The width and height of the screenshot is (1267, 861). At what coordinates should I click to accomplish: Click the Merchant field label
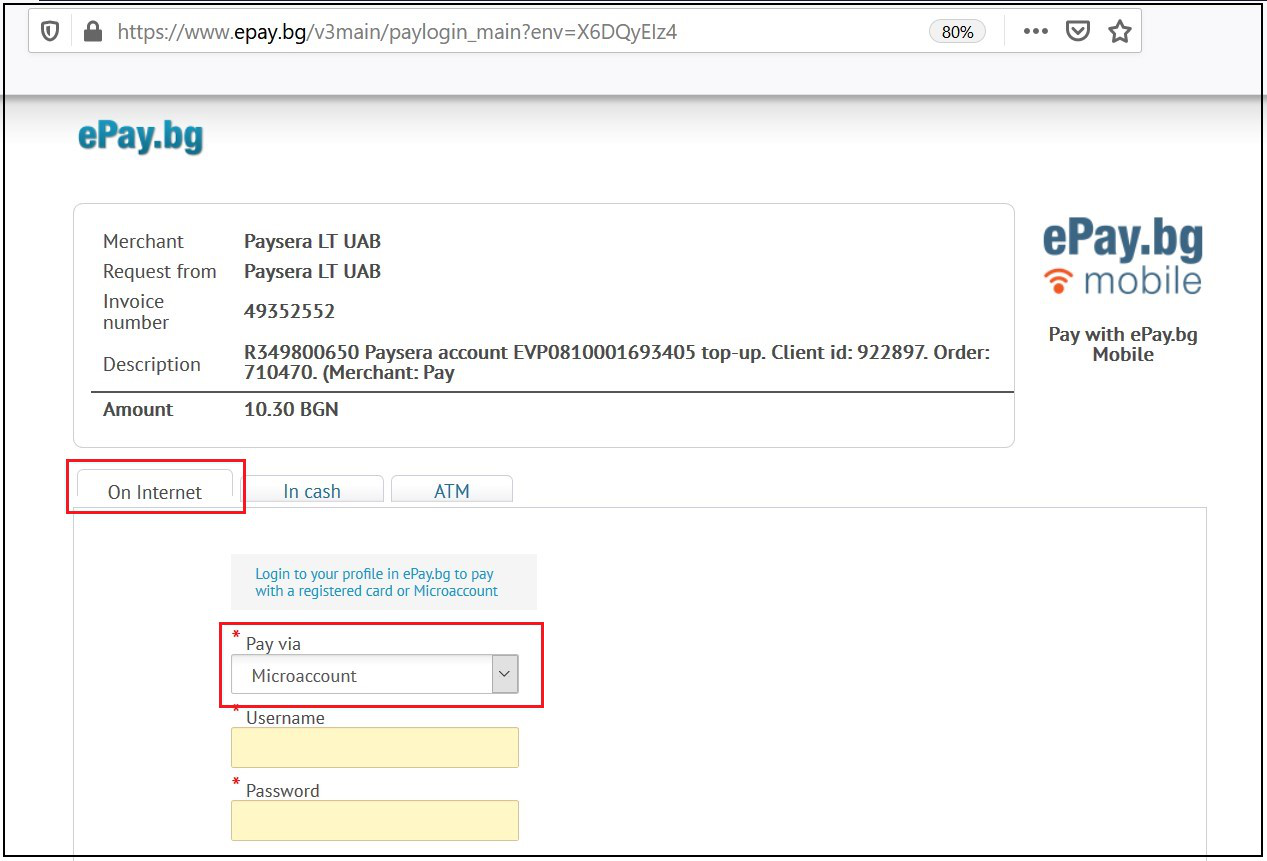click(x=143, y=241)
